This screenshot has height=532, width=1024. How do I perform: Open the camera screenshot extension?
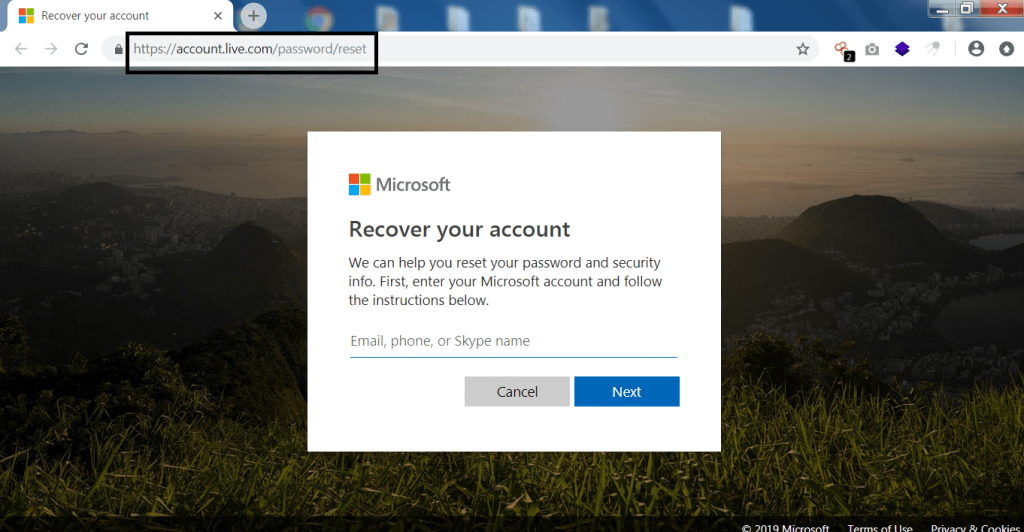coord(872,49)
